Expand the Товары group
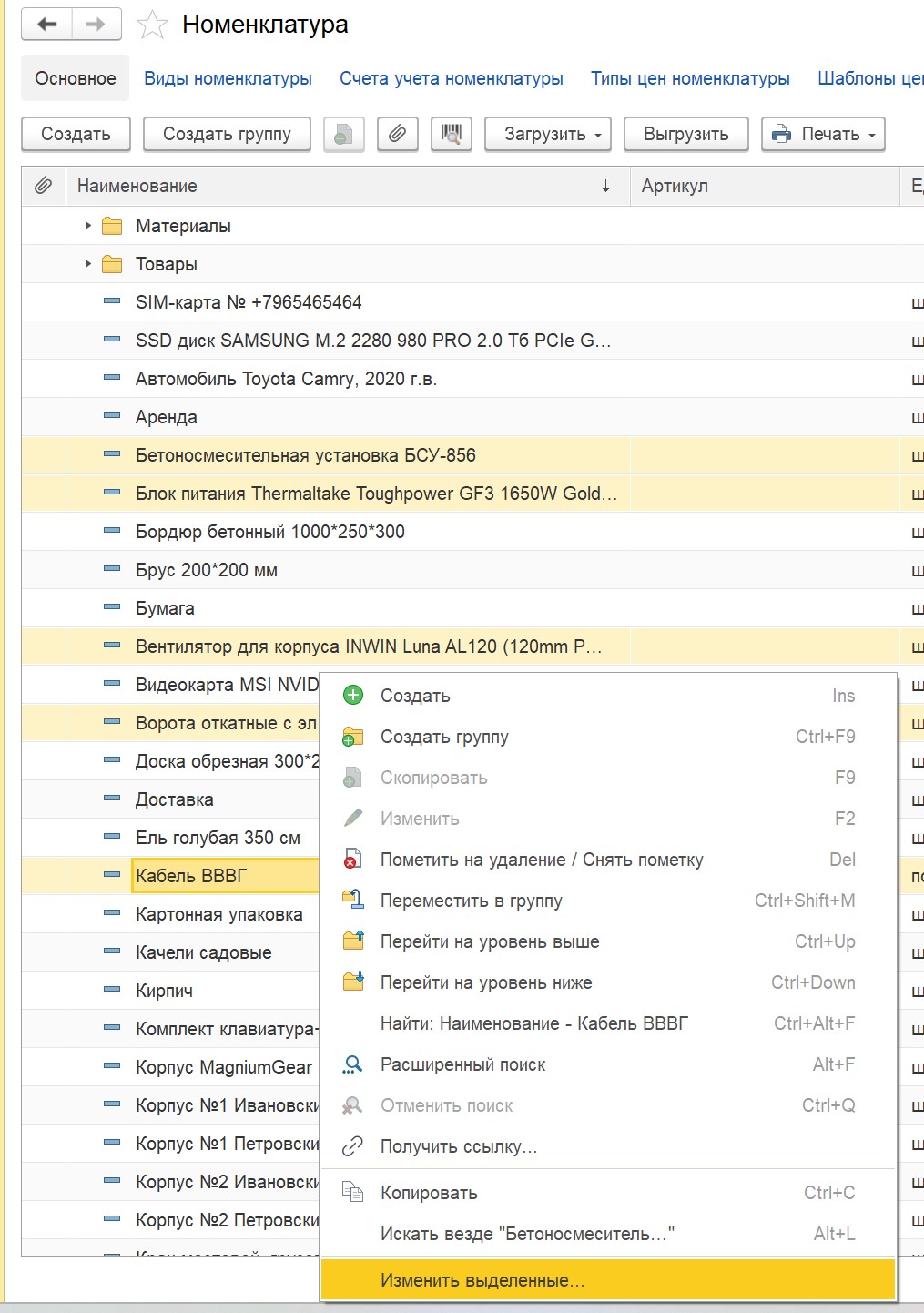The width and height of the screenshot is (924, 1313). point(87,263)
